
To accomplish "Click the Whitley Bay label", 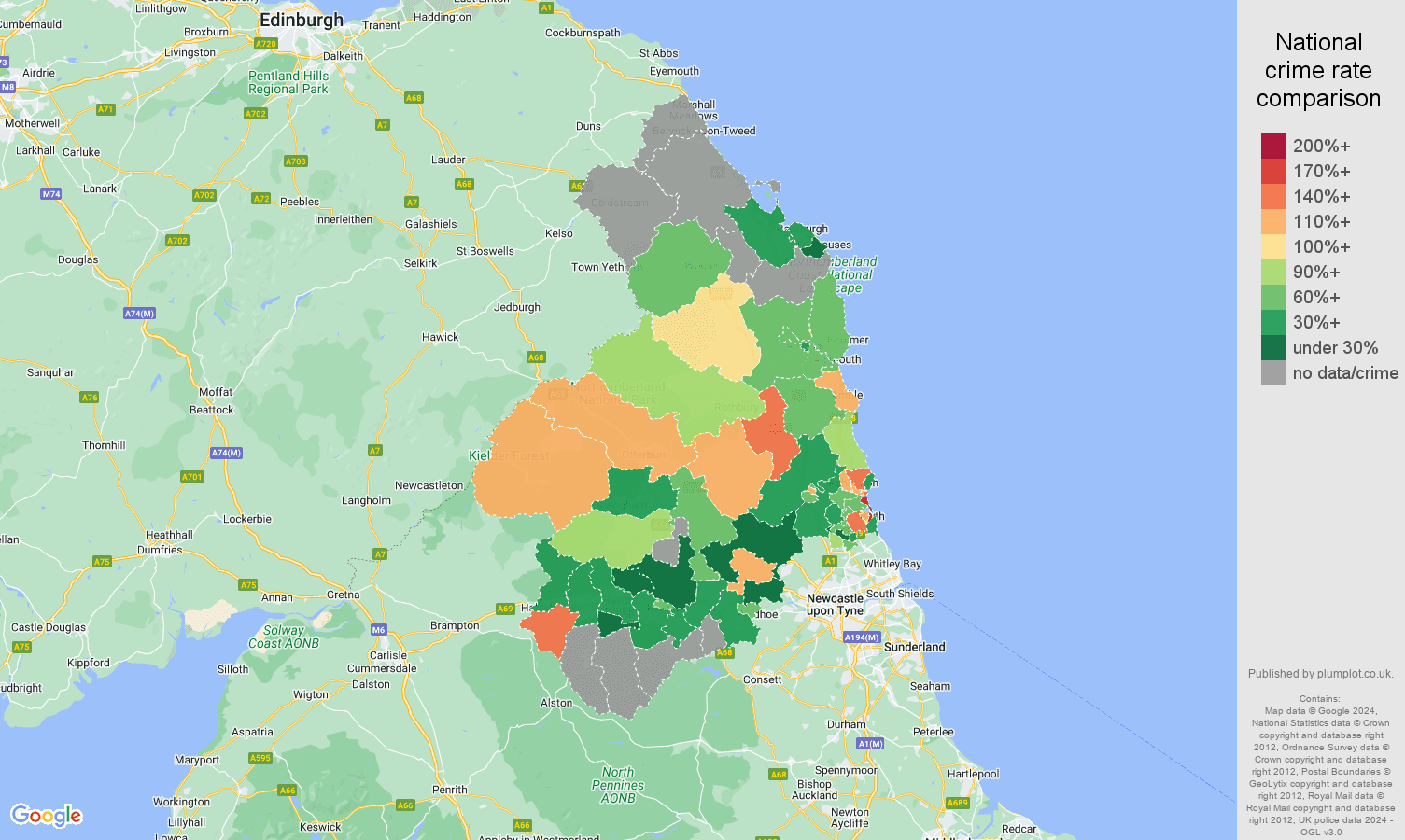I will (892, 564).
